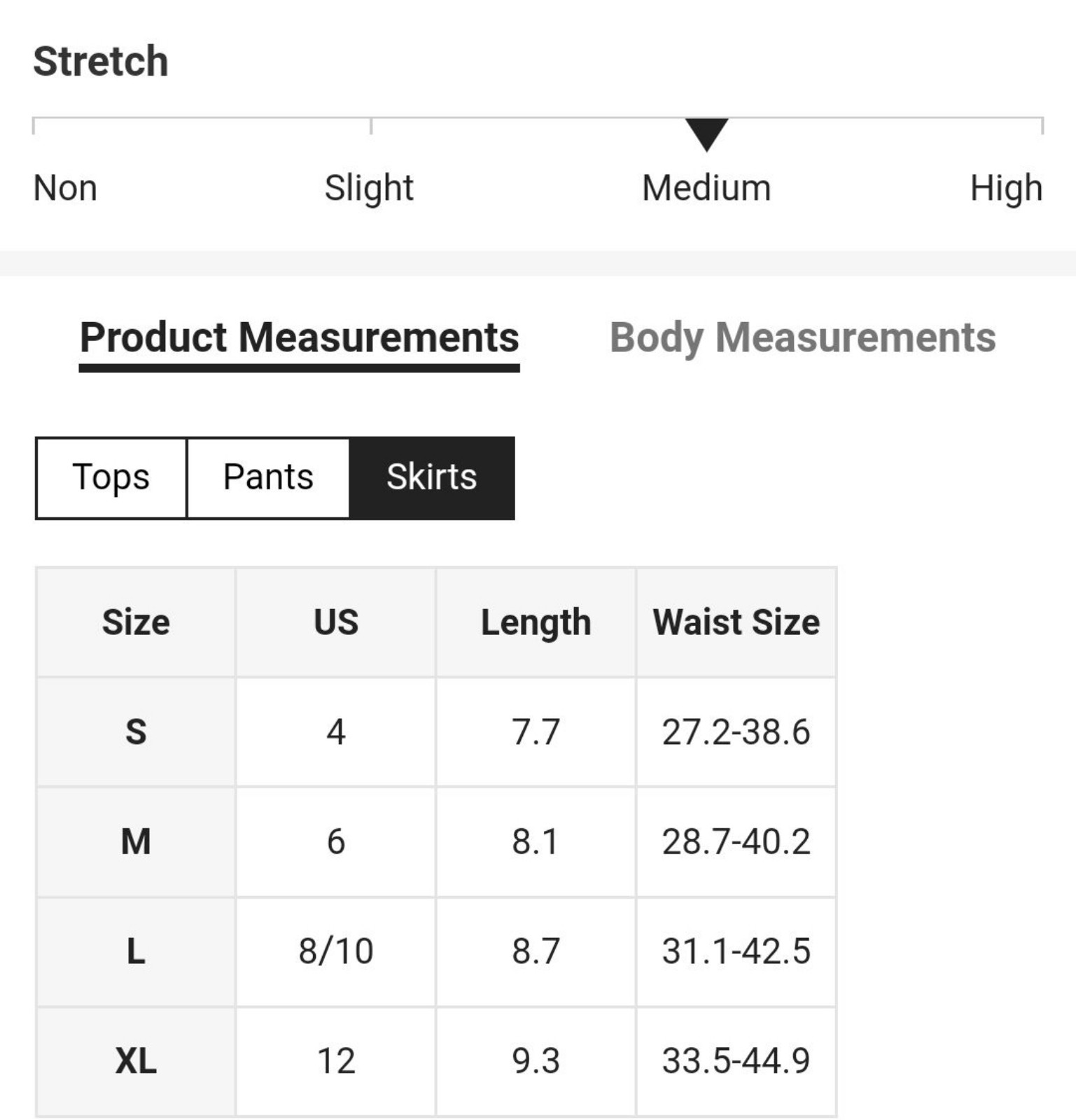Choose the Pants category button
The width and height of the screenshot is (1076, 1120).
[268, 478]
